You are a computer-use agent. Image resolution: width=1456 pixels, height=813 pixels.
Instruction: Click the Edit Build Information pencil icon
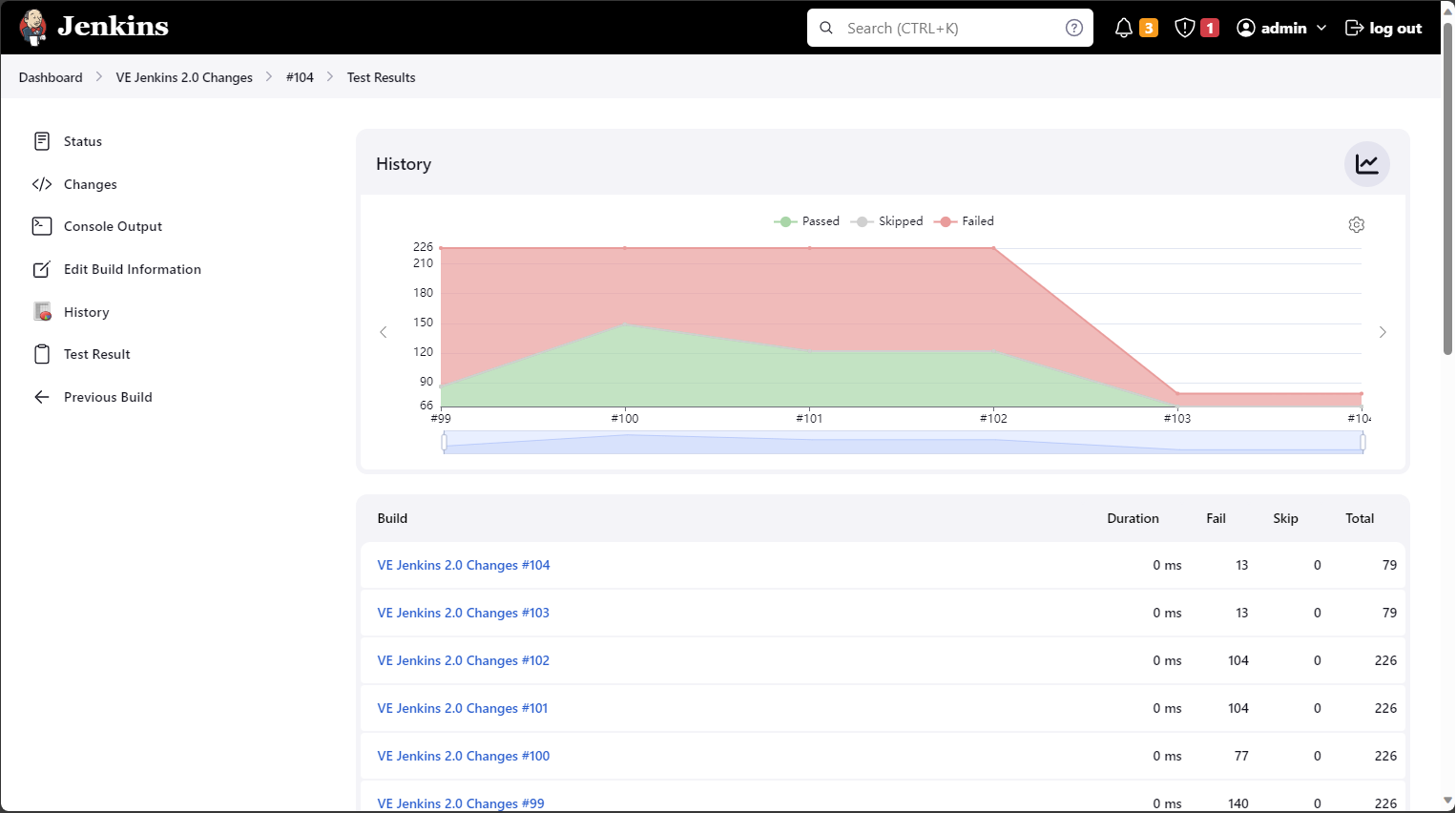pyautogui.click(x=42, y=269)
